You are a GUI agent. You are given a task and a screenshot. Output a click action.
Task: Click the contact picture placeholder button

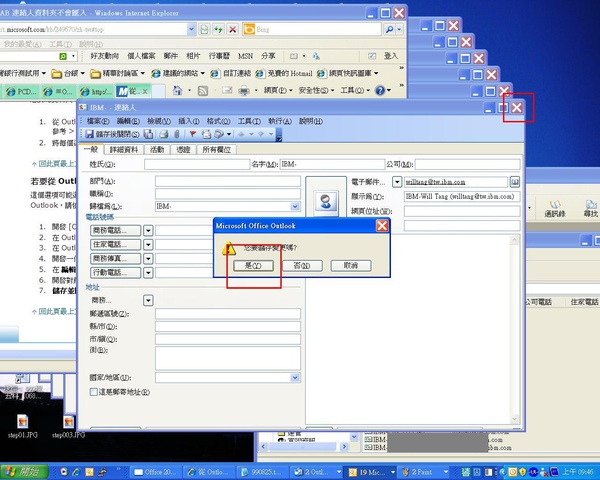point(326,201)
